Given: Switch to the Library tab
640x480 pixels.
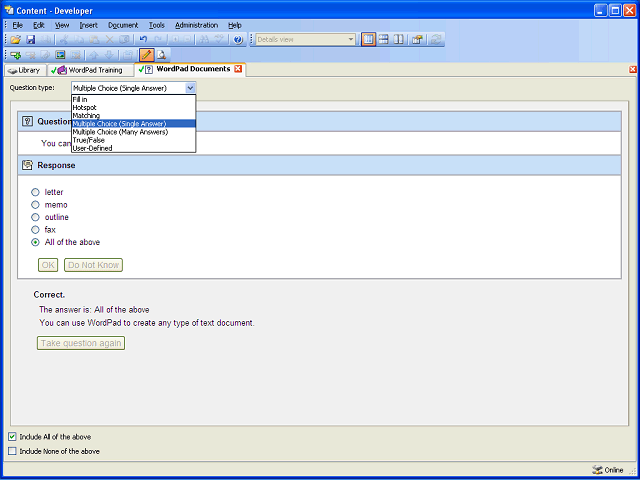Looking at the screenshot, I should [25, 70].
